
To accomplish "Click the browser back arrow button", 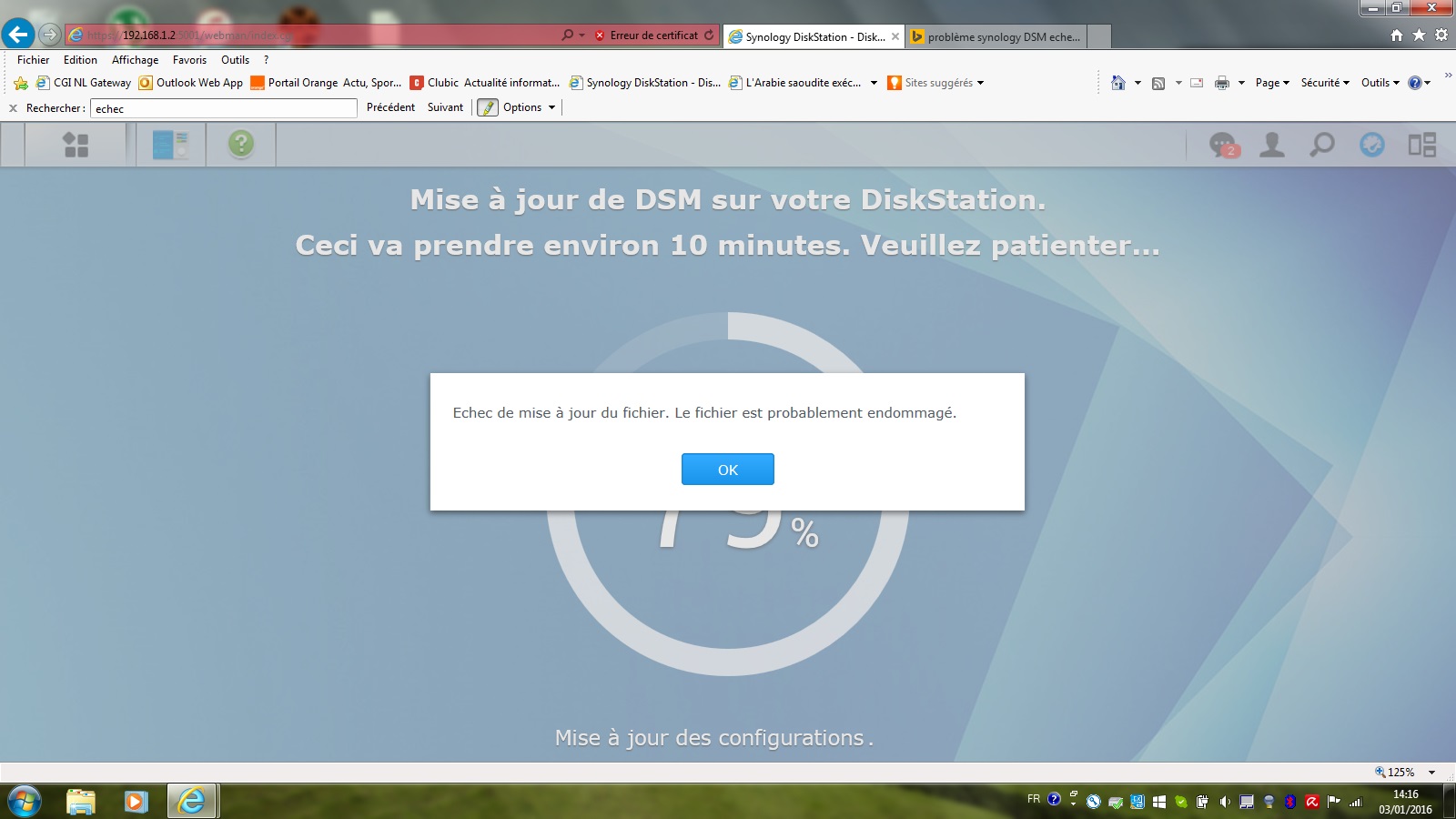I will click(x=18, y=35).
